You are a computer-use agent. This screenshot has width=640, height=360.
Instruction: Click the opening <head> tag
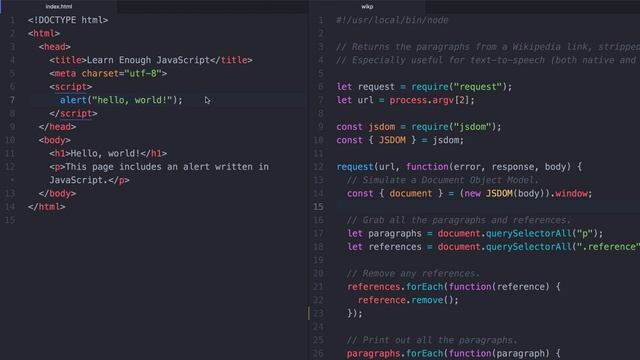55,47
